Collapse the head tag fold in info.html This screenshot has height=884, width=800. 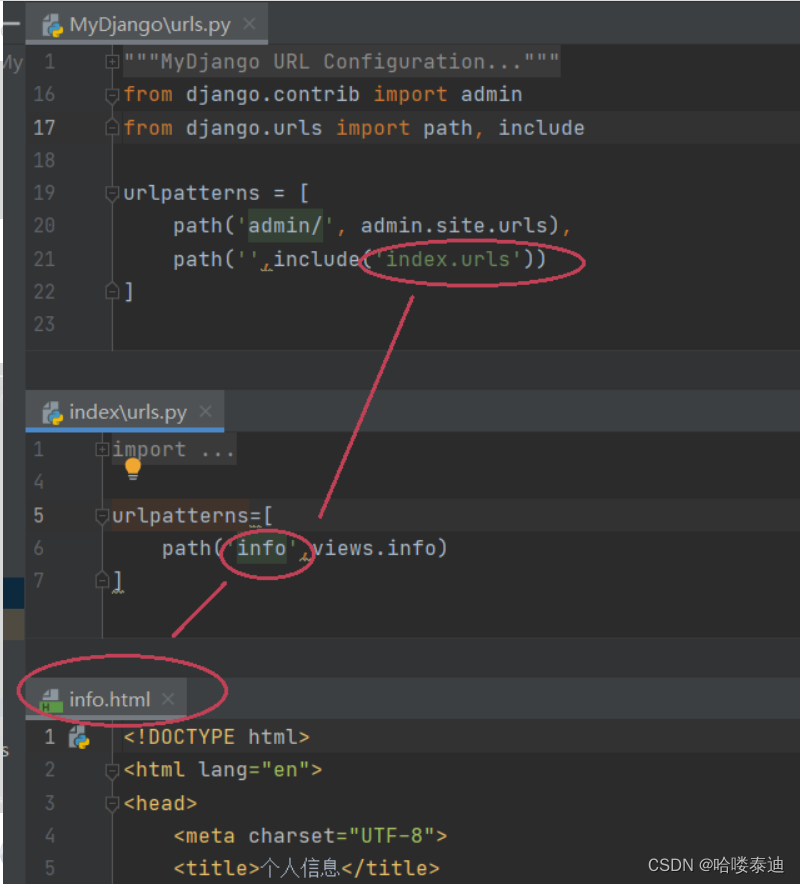coord(112,803)
